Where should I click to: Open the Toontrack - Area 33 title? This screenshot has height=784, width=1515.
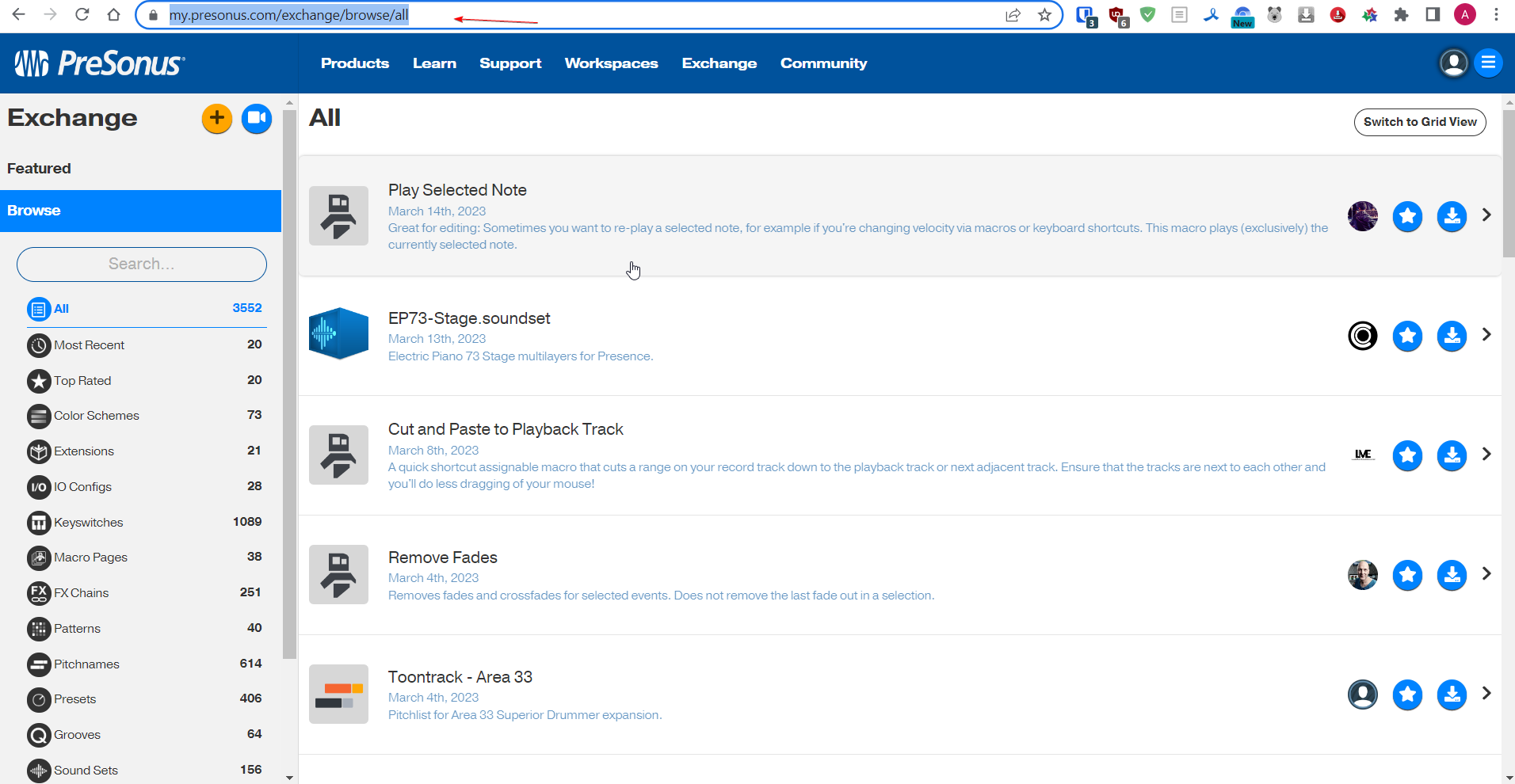460,677
